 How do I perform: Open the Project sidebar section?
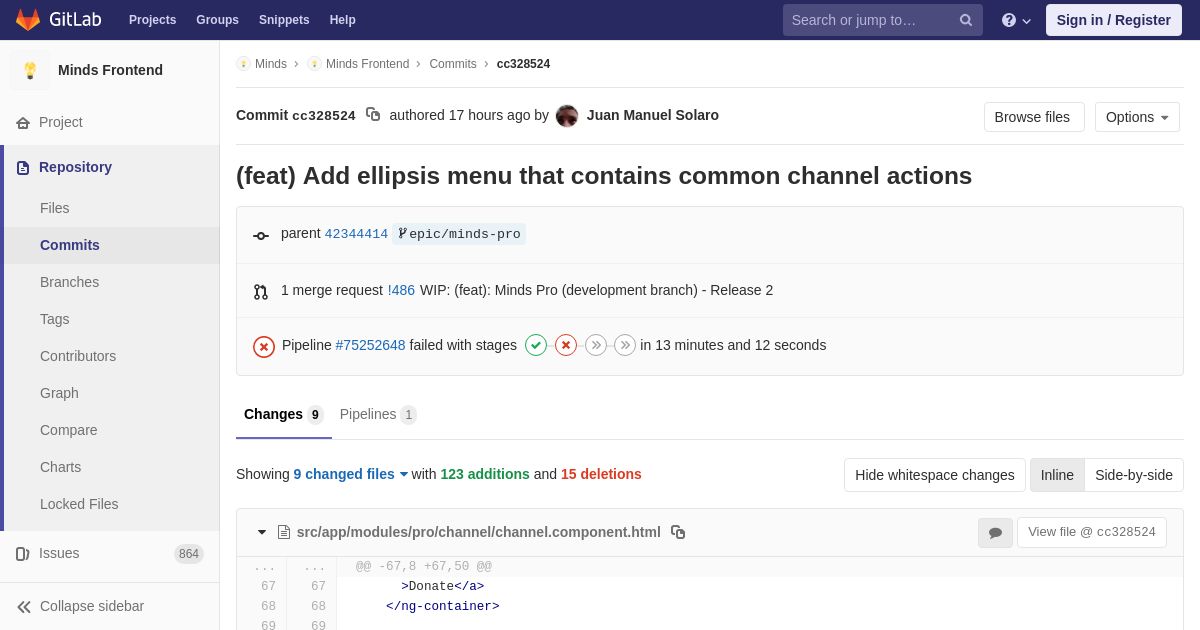[110, 122]
